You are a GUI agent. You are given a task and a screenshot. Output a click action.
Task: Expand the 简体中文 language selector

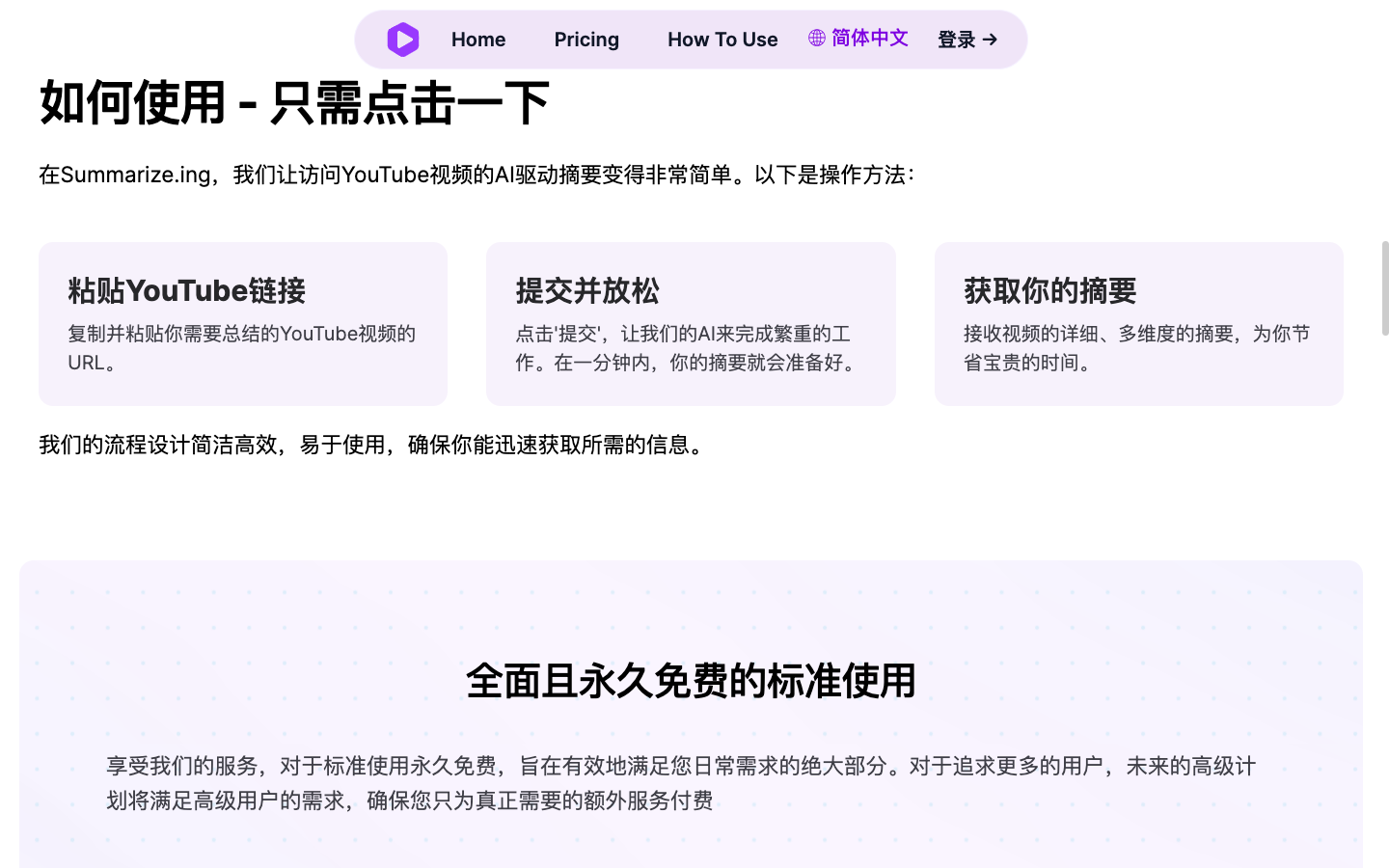[869, 38]
